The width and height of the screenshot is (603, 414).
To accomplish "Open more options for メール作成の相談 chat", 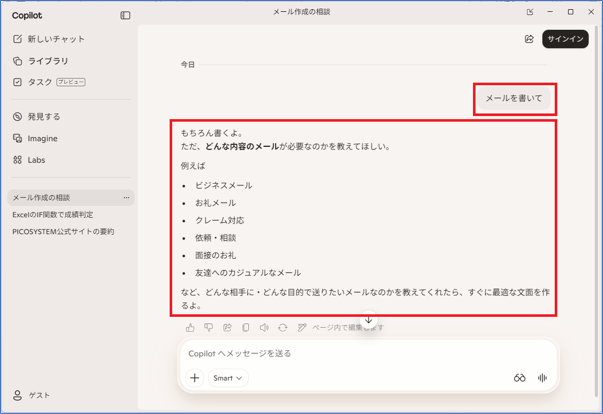I will (126, 198).
